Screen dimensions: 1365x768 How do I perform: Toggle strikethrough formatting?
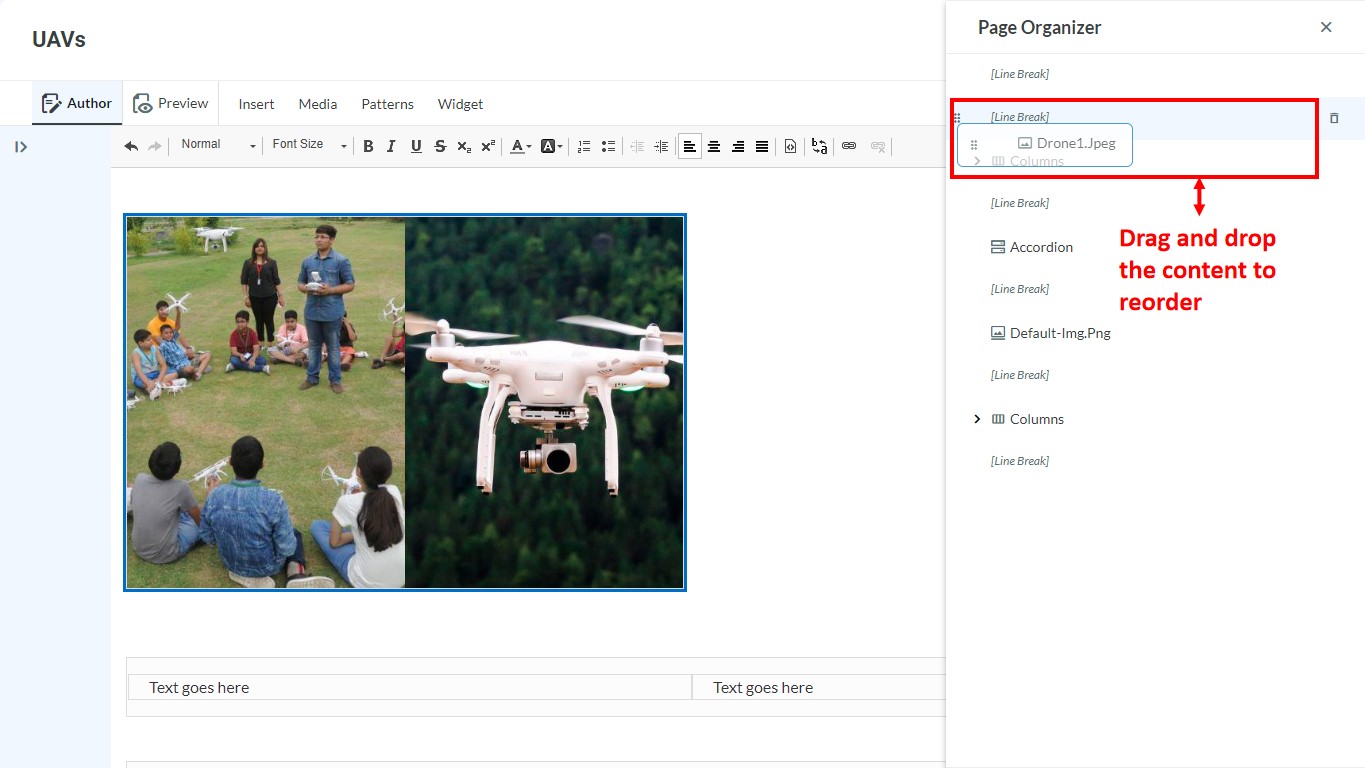(440, 146)
